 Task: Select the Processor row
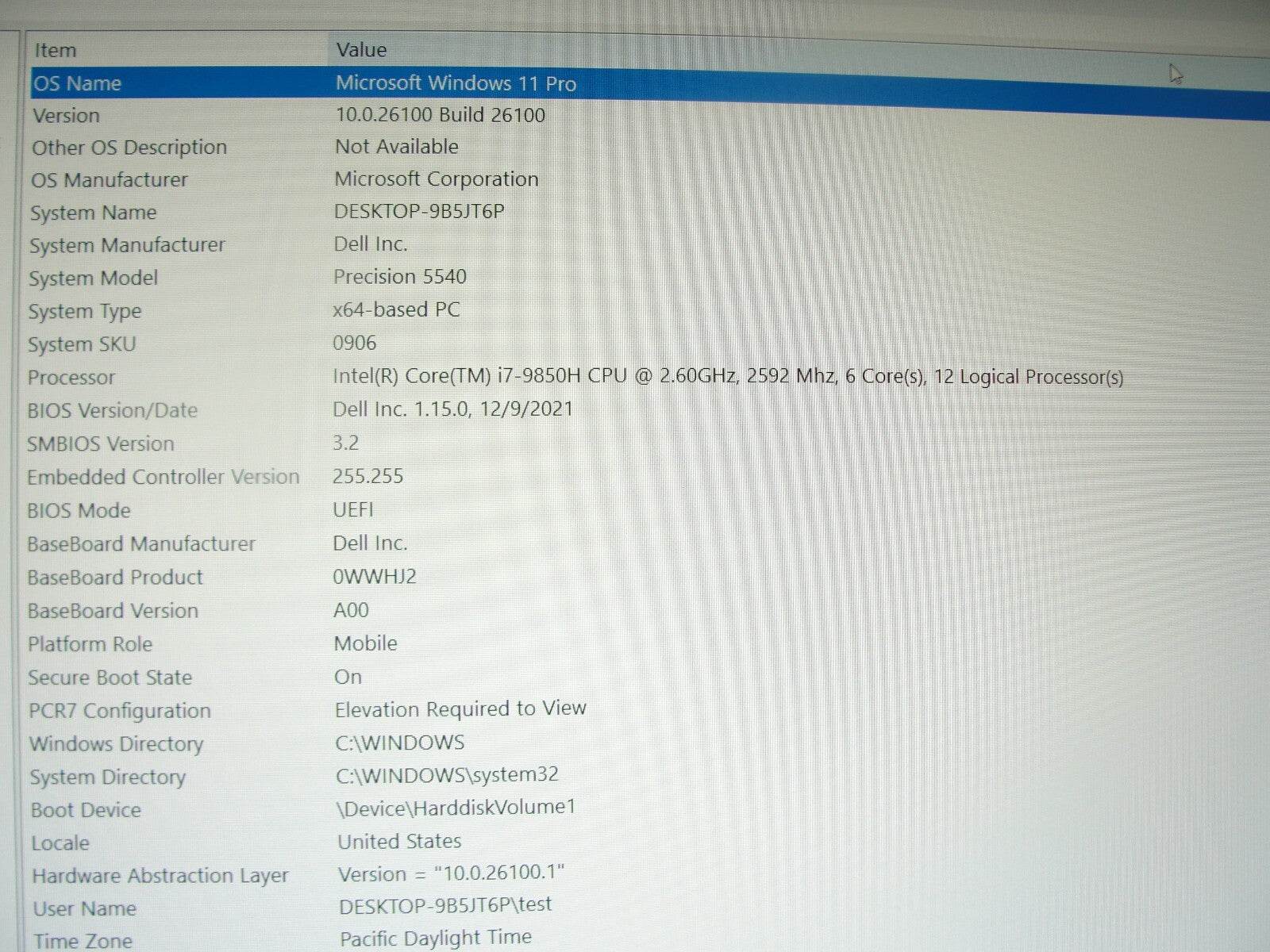(x=71, y=378)
